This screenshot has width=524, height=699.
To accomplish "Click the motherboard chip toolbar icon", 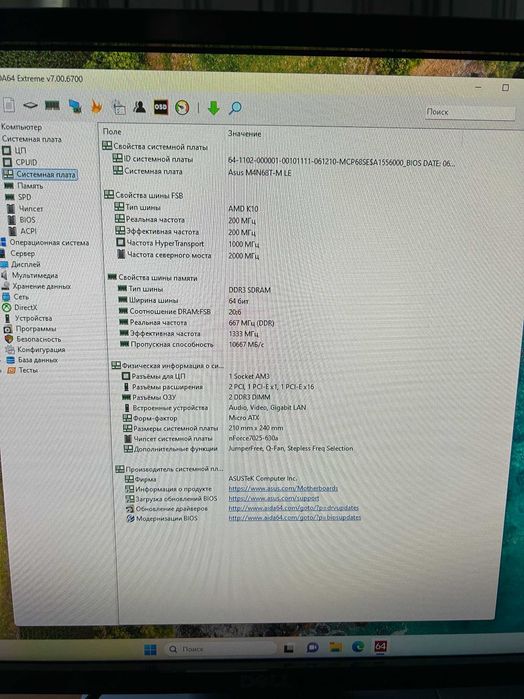I will click(x=30, y=105).
